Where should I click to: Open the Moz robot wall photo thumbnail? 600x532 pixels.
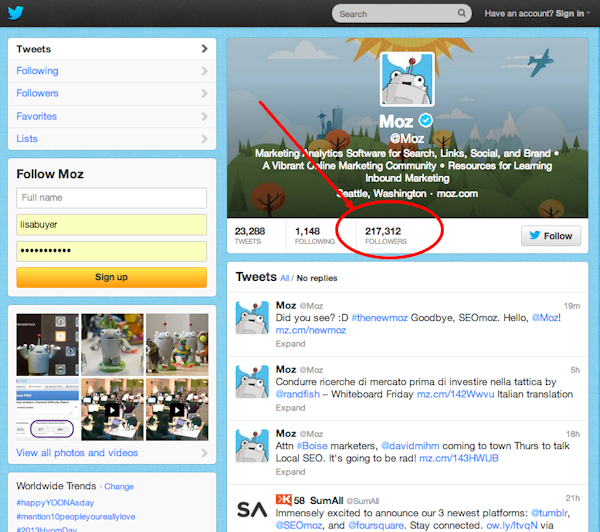(x=47, y=344)
